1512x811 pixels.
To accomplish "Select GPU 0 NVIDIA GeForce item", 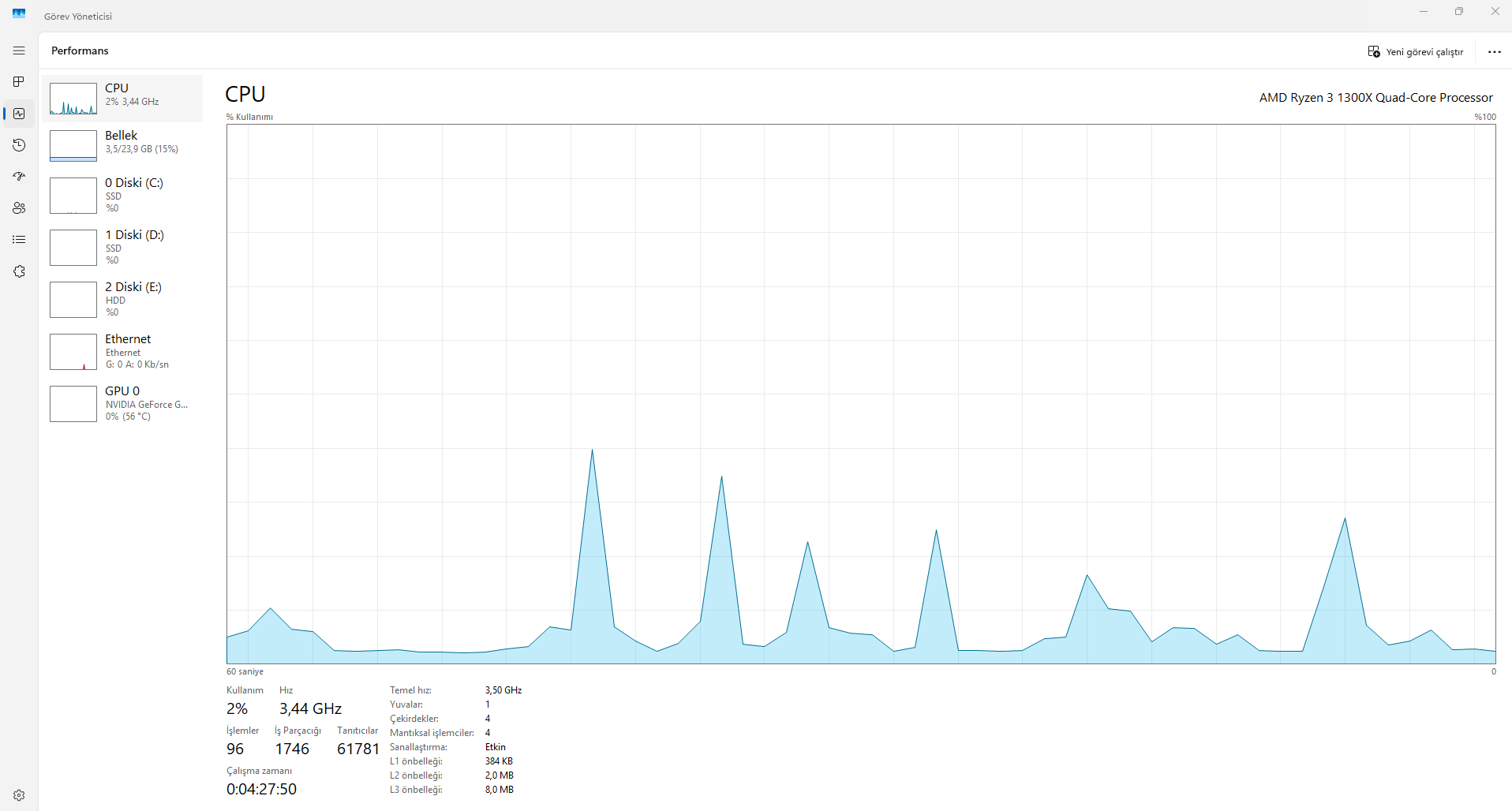I will pos(122,403).
